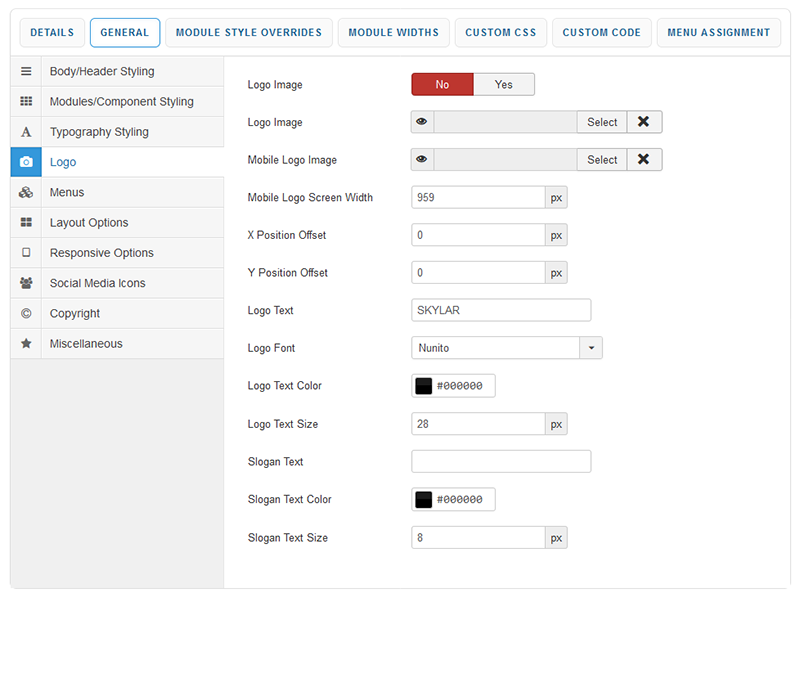Click the Typography Styling font icon
Viewport: 800px width, 674px height.
(26, 132)
